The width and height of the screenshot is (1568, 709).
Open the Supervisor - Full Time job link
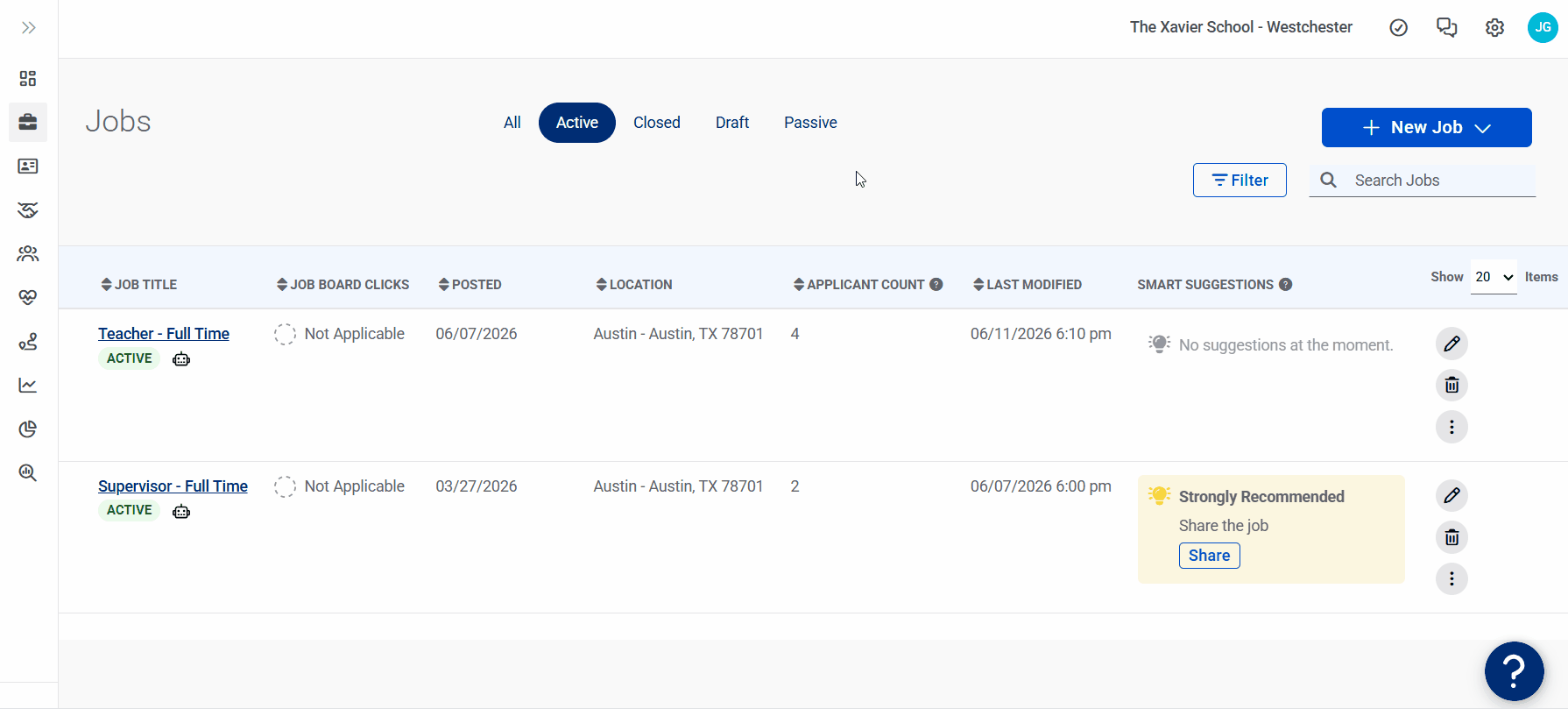point(173,486)
